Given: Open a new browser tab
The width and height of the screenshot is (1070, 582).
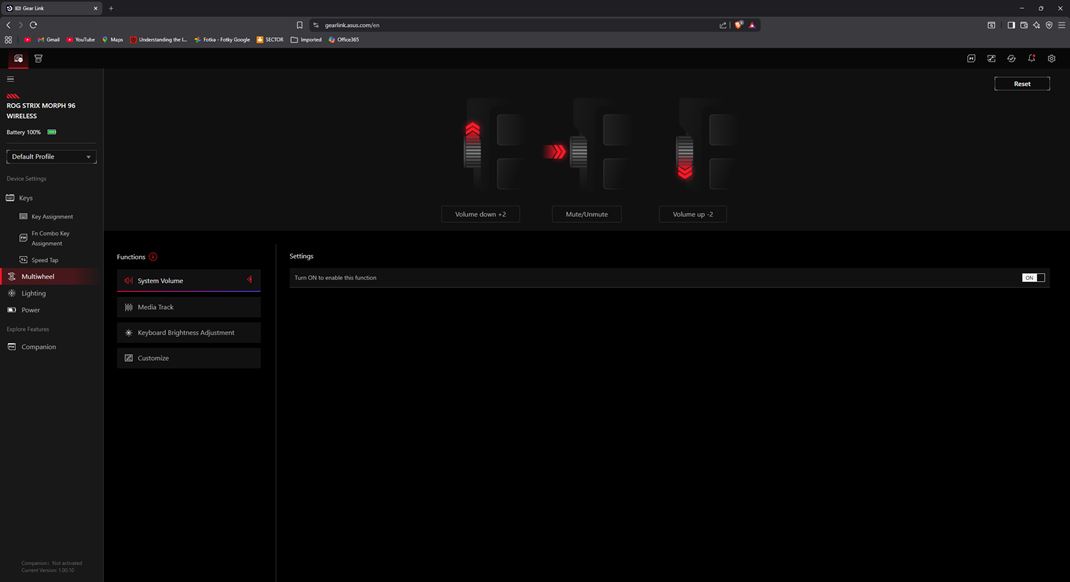Looking at the screenshot, I should [x=111, y=8].
